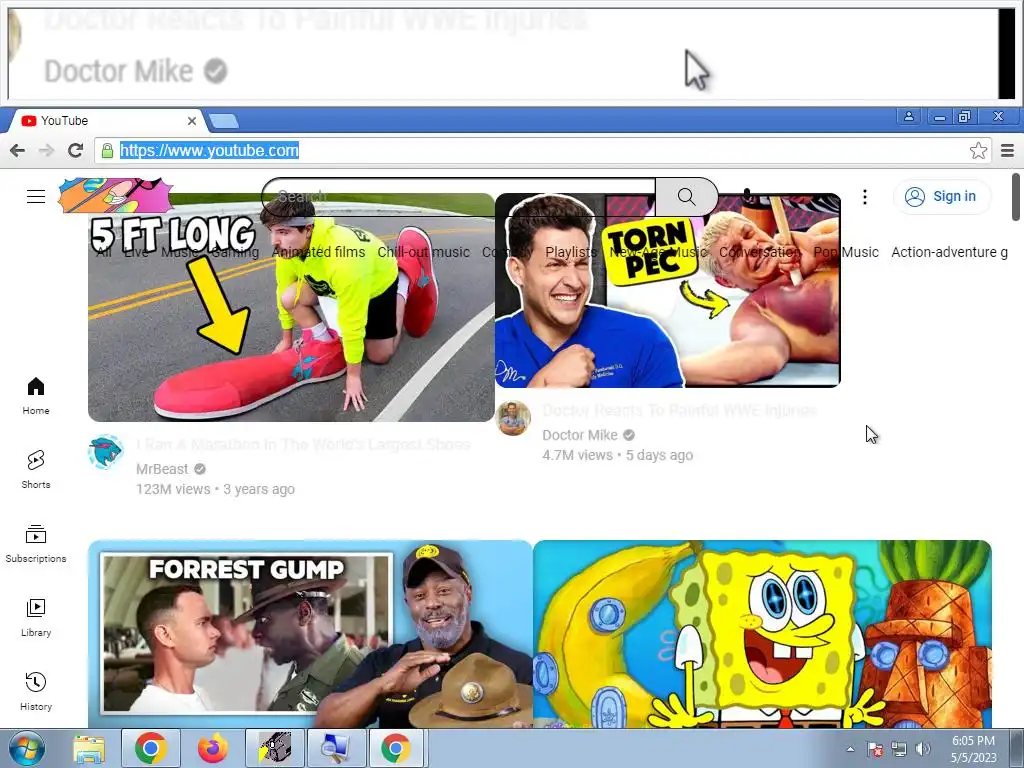This screenshot has height=768, width=1024.
Task: Bookmark page with star icon
Action: pyautogui.click(x=978, y=151)
